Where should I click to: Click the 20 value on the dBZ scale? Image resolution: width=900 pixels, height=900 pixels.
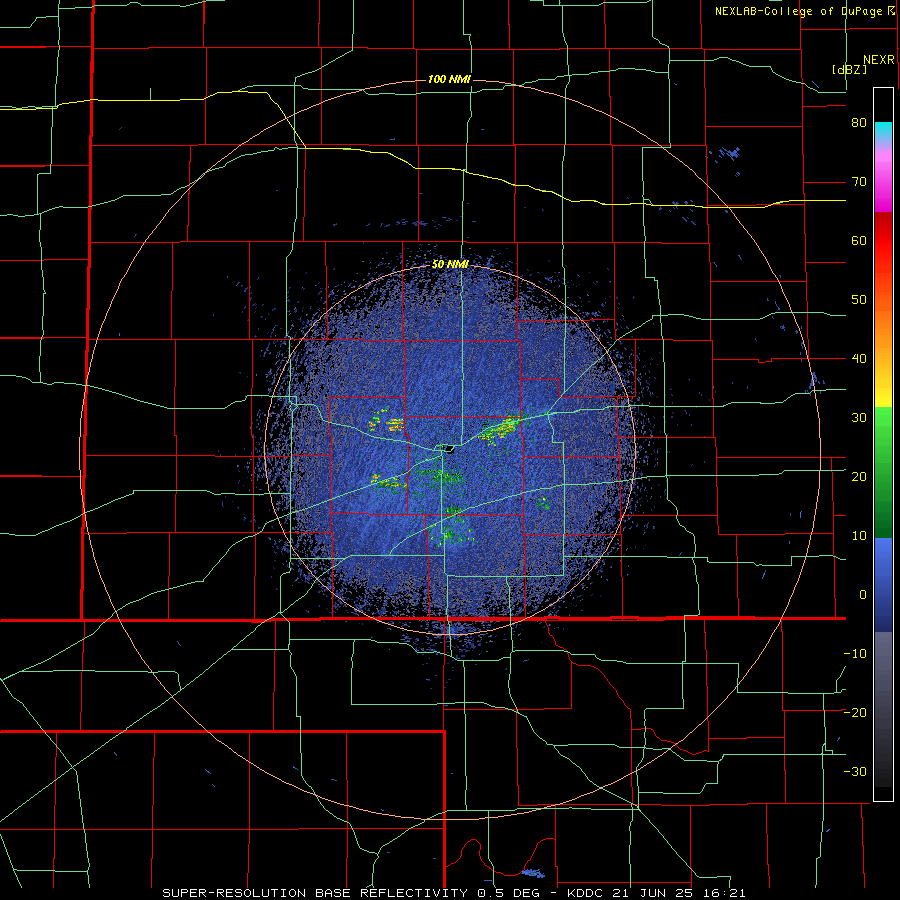pos(859,476)
